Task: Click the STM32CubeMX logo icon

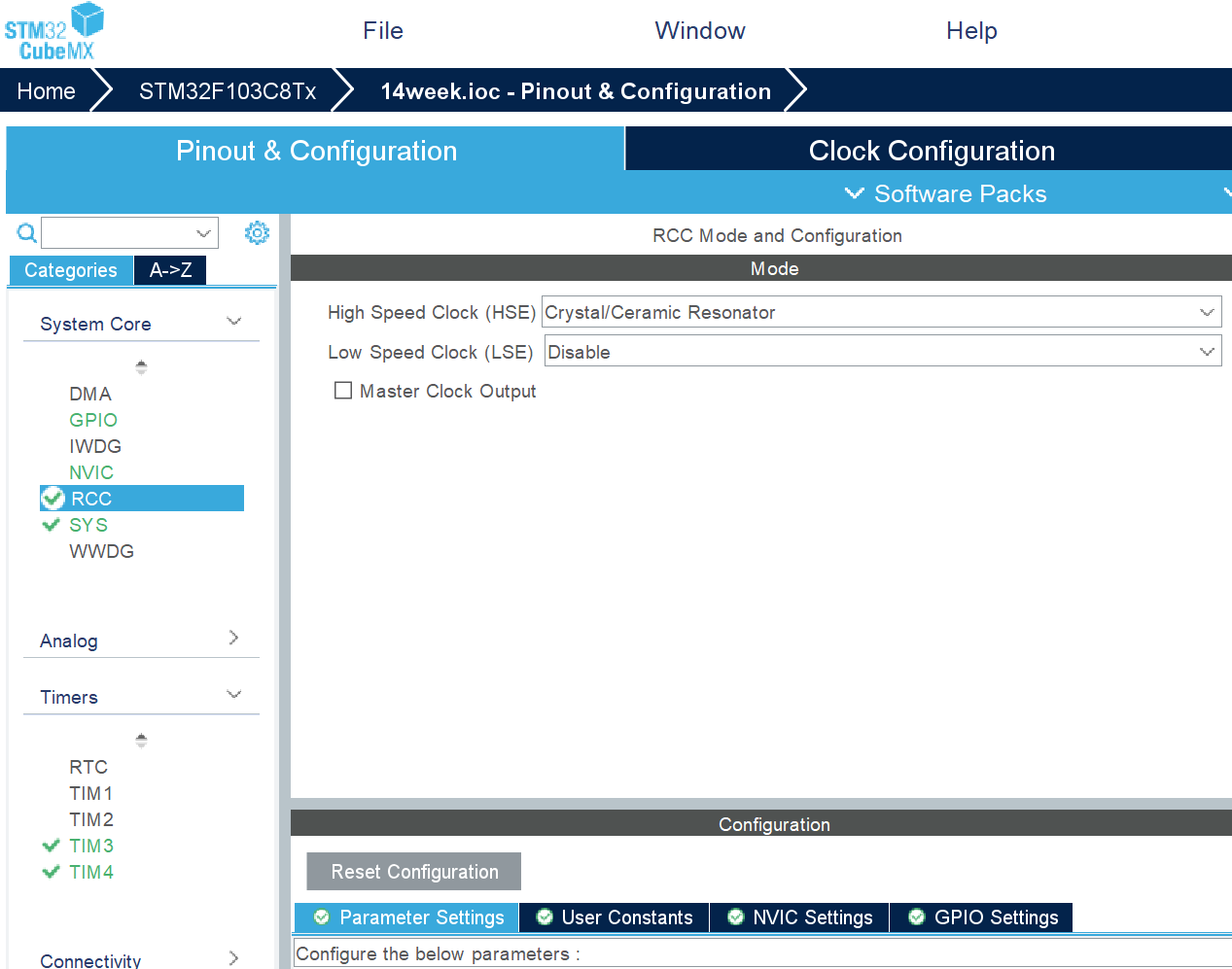Action: coord(53,32)
